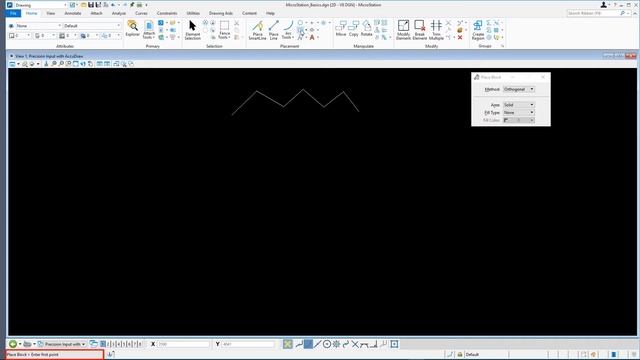Image resolution: width=640 pixels, height=360 pixels.
Task: Switch to the Utilities ribbon tab
Action: point(193,13)
